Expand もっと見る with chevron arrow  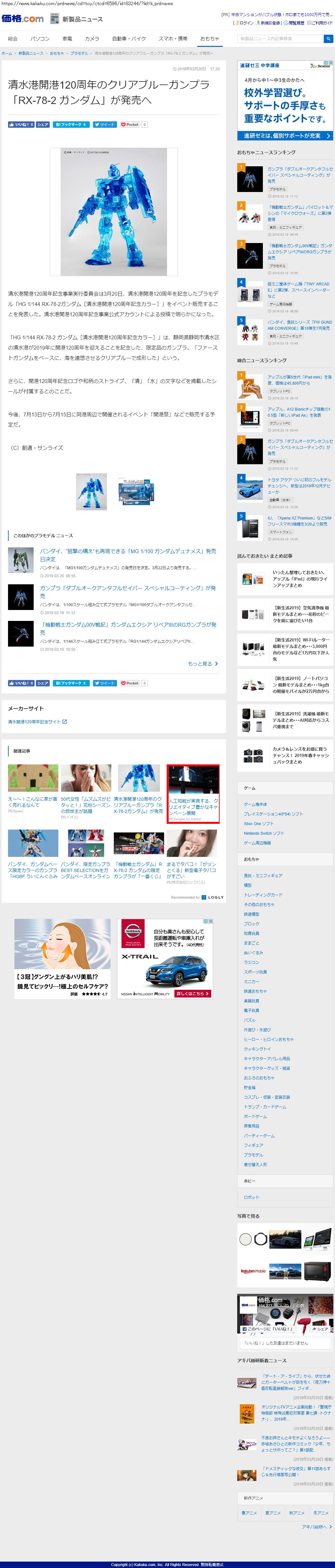click(x=203, y=664)
